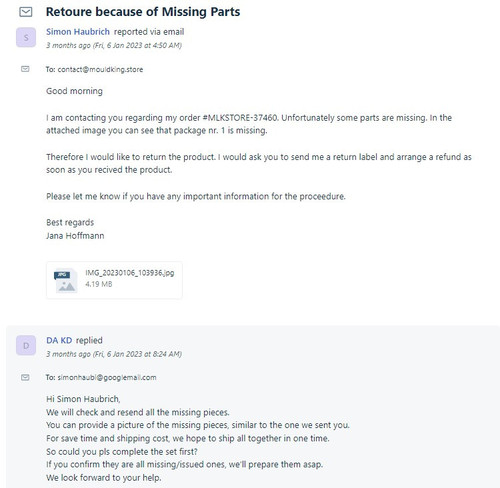Open the JPG attachment file icon
This screenshot has height=488, width=500.
tap(66, 280)
